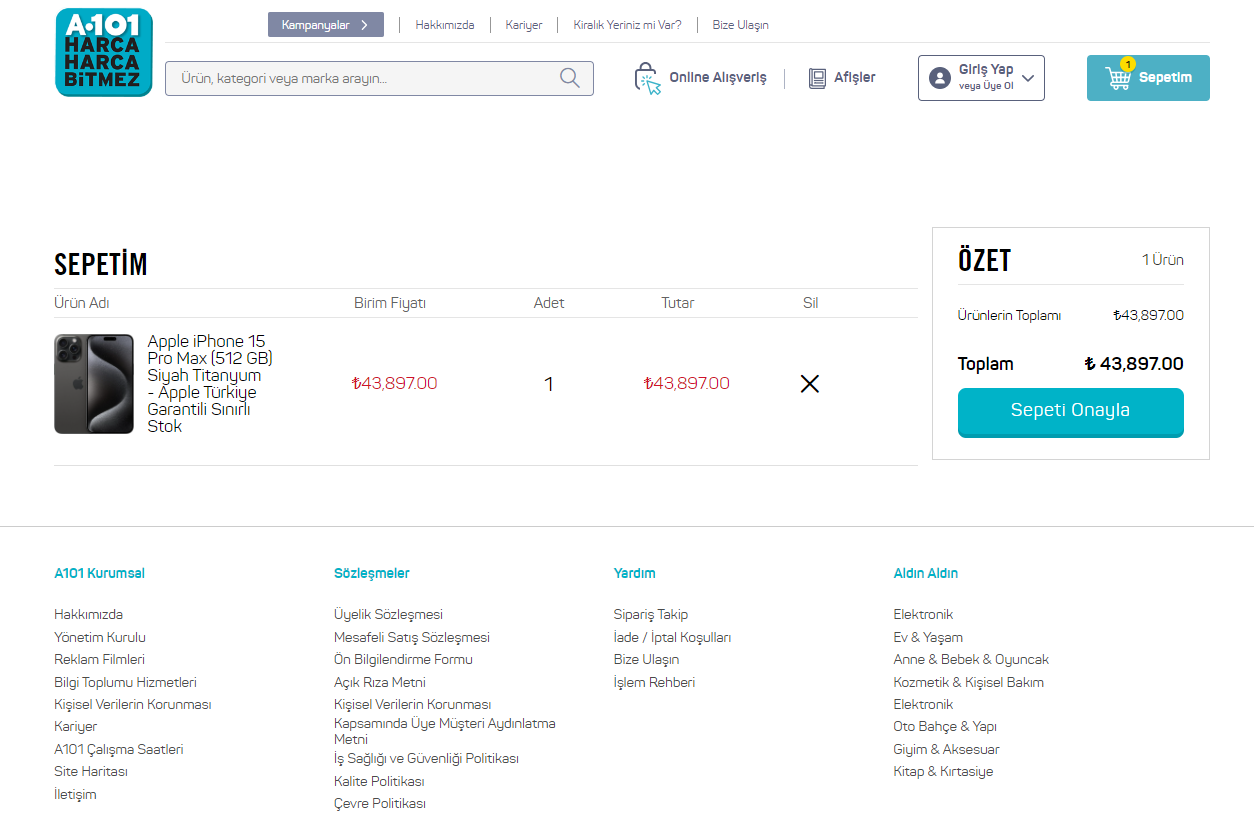This screenshot has height=816, width=1254.
Task: Open Mesafeli Satış Sözleşmesi link
Action: pos(412,637)
